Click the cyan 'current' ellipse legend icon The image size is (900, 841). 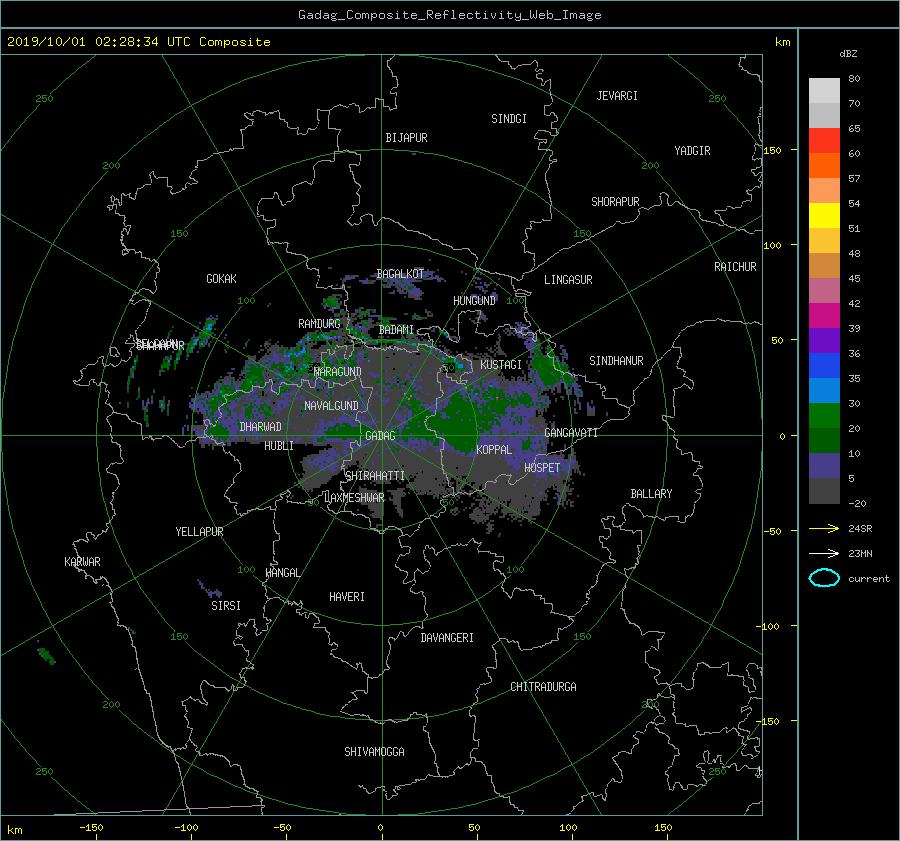point(824,578)
